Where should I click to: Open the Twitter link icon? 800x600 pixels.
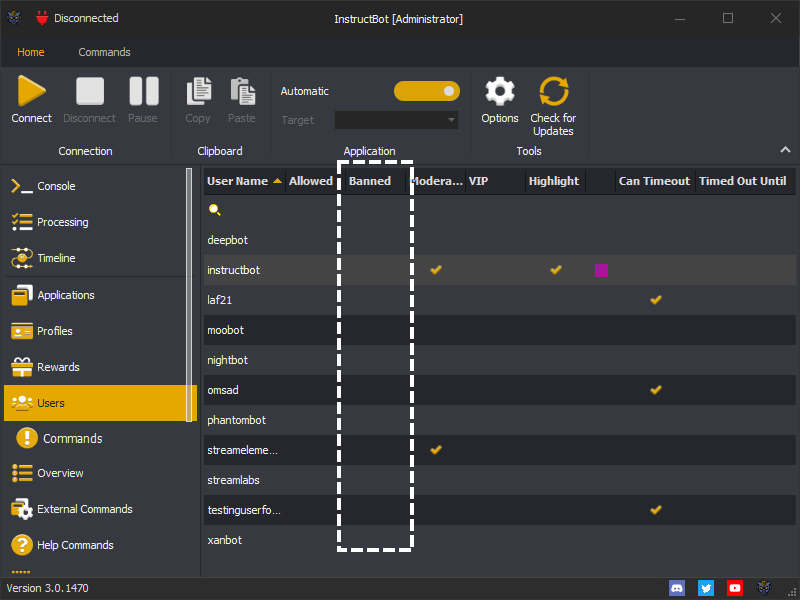706,588
